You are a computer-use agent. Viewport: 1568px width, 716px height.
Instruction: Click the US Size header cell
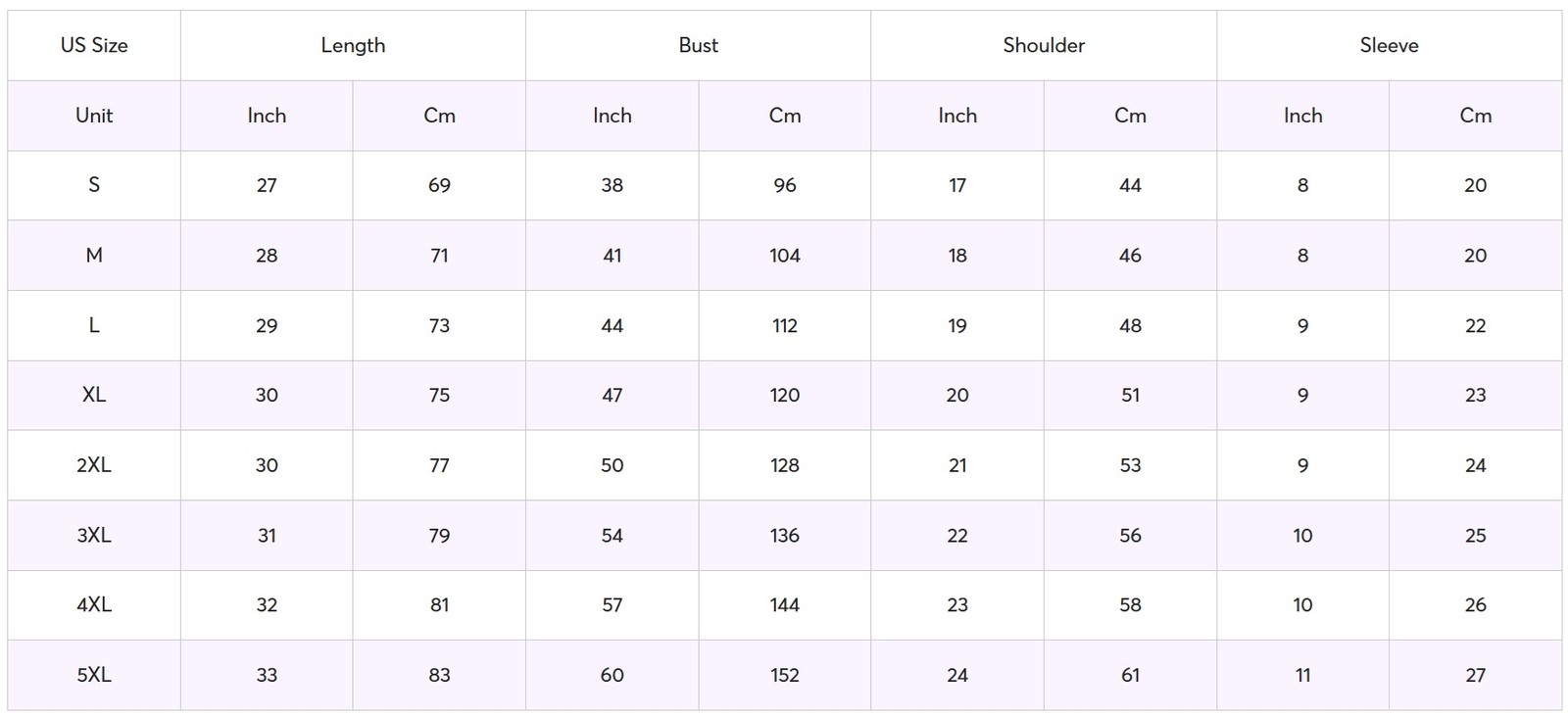point(94,45)
